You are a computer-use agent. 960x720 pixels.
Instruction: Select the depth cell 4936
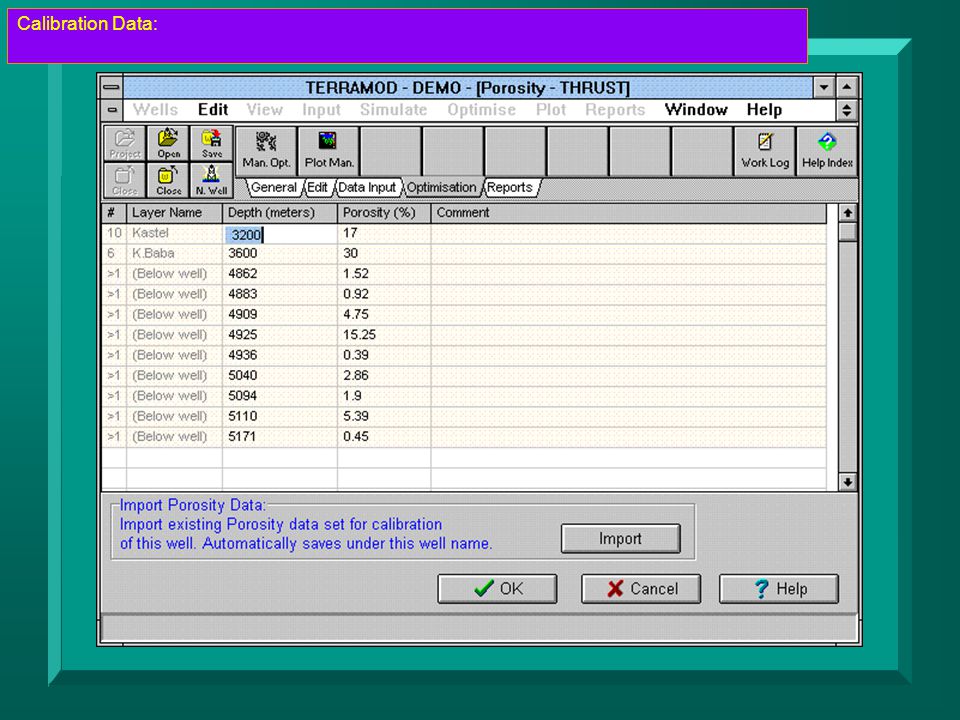tap(280, 355)
